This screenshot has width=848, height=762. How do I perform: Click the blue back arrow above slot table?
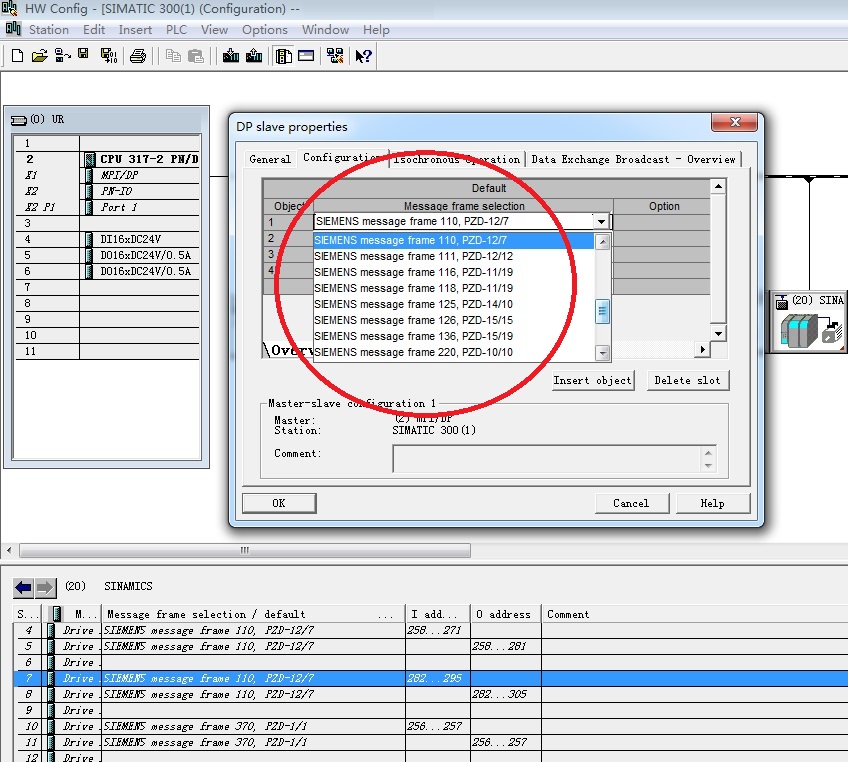tap(24, 587)
